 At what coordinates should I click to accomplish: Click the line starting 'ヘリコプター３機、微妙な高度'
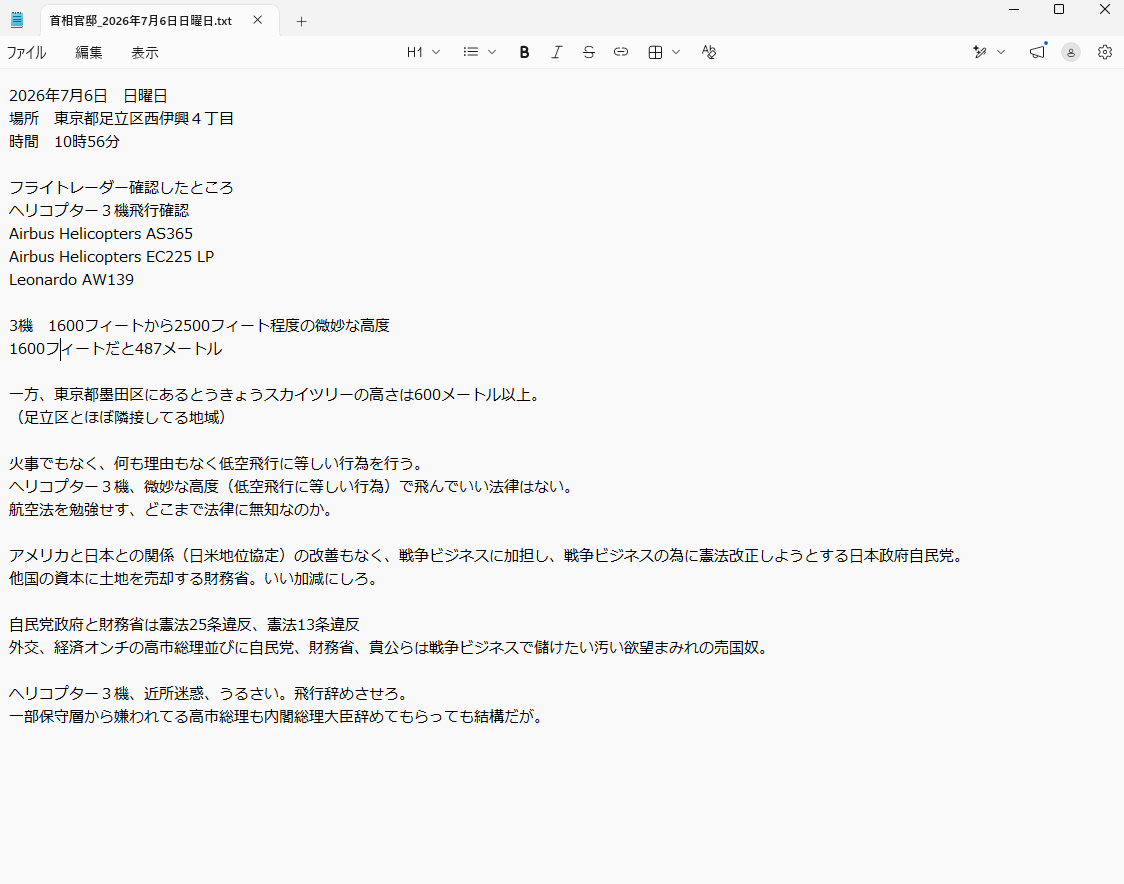tap(293, 487)
